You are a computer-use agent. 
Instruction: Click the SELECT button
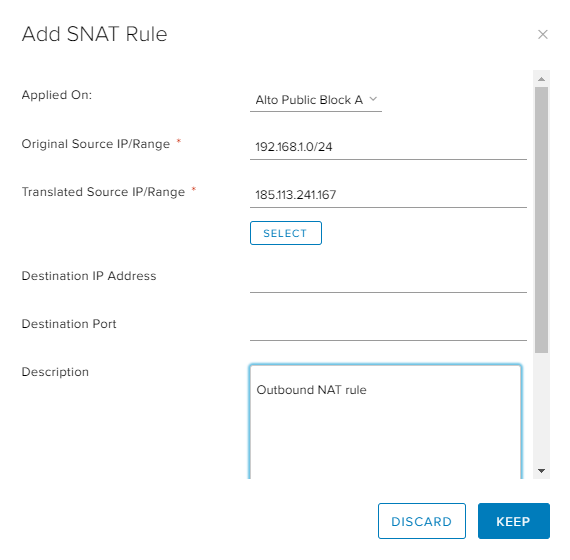pos(286,233)
